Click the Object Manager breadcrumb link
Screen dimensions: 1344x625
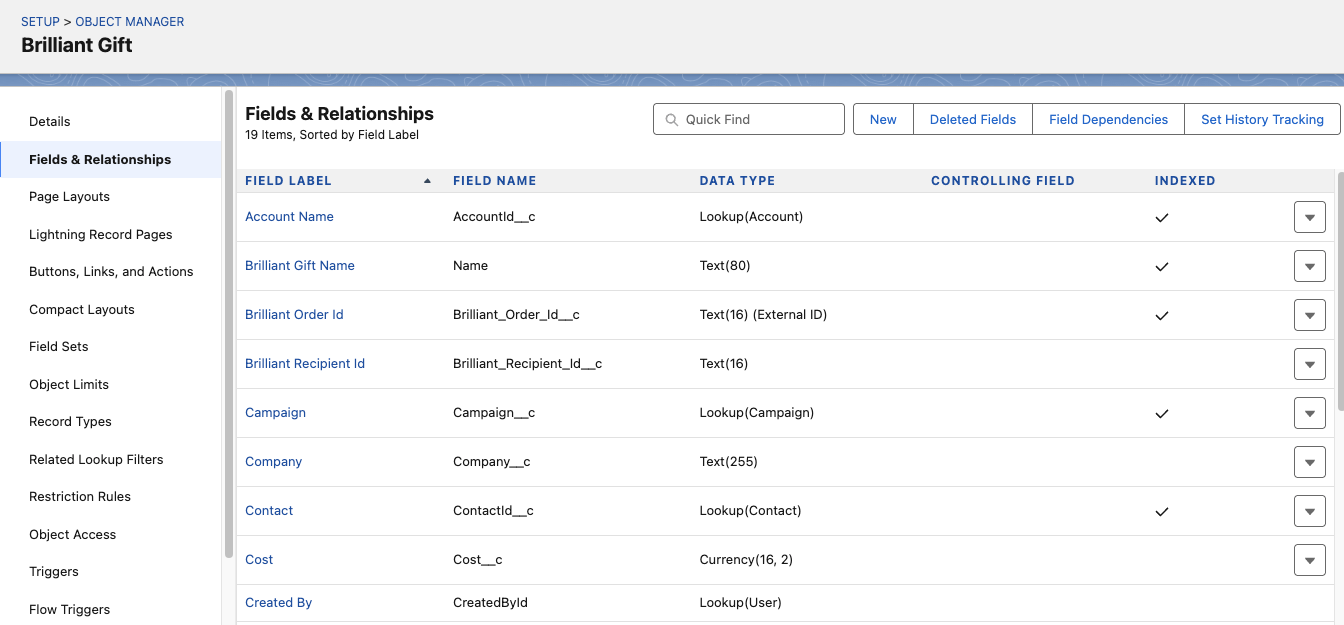130,21
